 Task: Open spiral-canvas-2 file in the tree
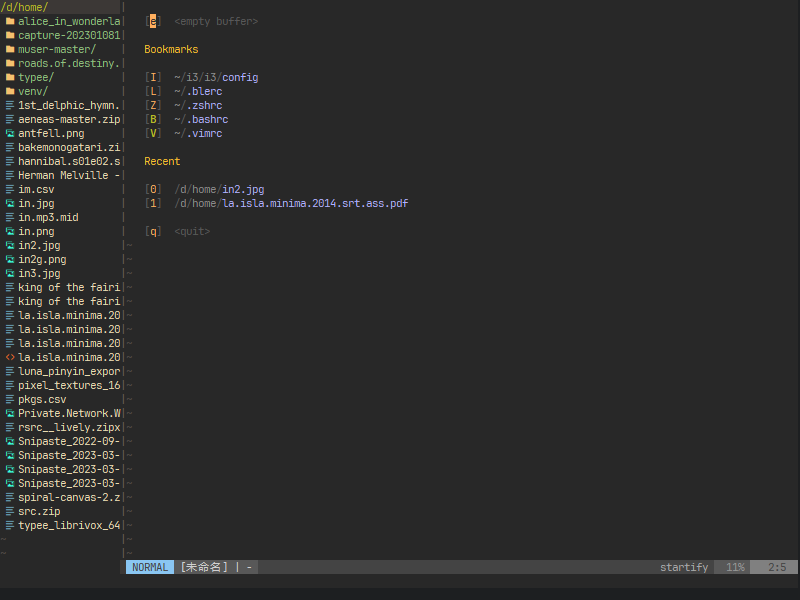tap(68, 497)
